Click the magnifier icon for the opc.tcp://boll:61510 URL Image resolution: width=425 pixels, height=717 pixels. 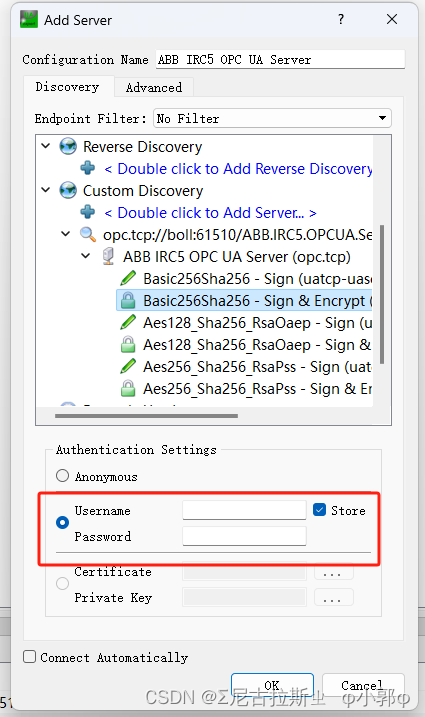pos(88,235)
